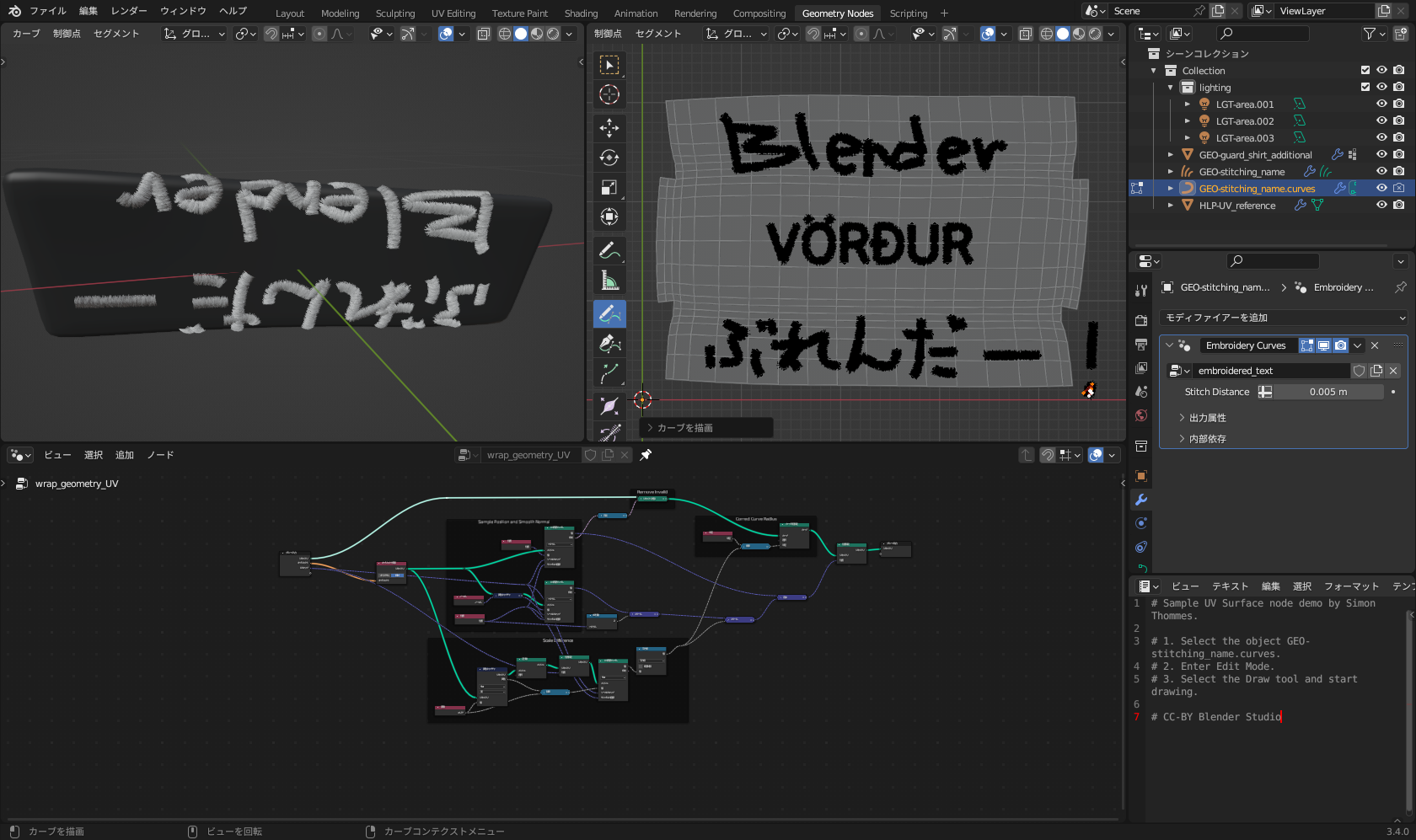1416x840 pixels.
Task: Toggle Embroidery Curves render display
Action: pos(1340,345)
